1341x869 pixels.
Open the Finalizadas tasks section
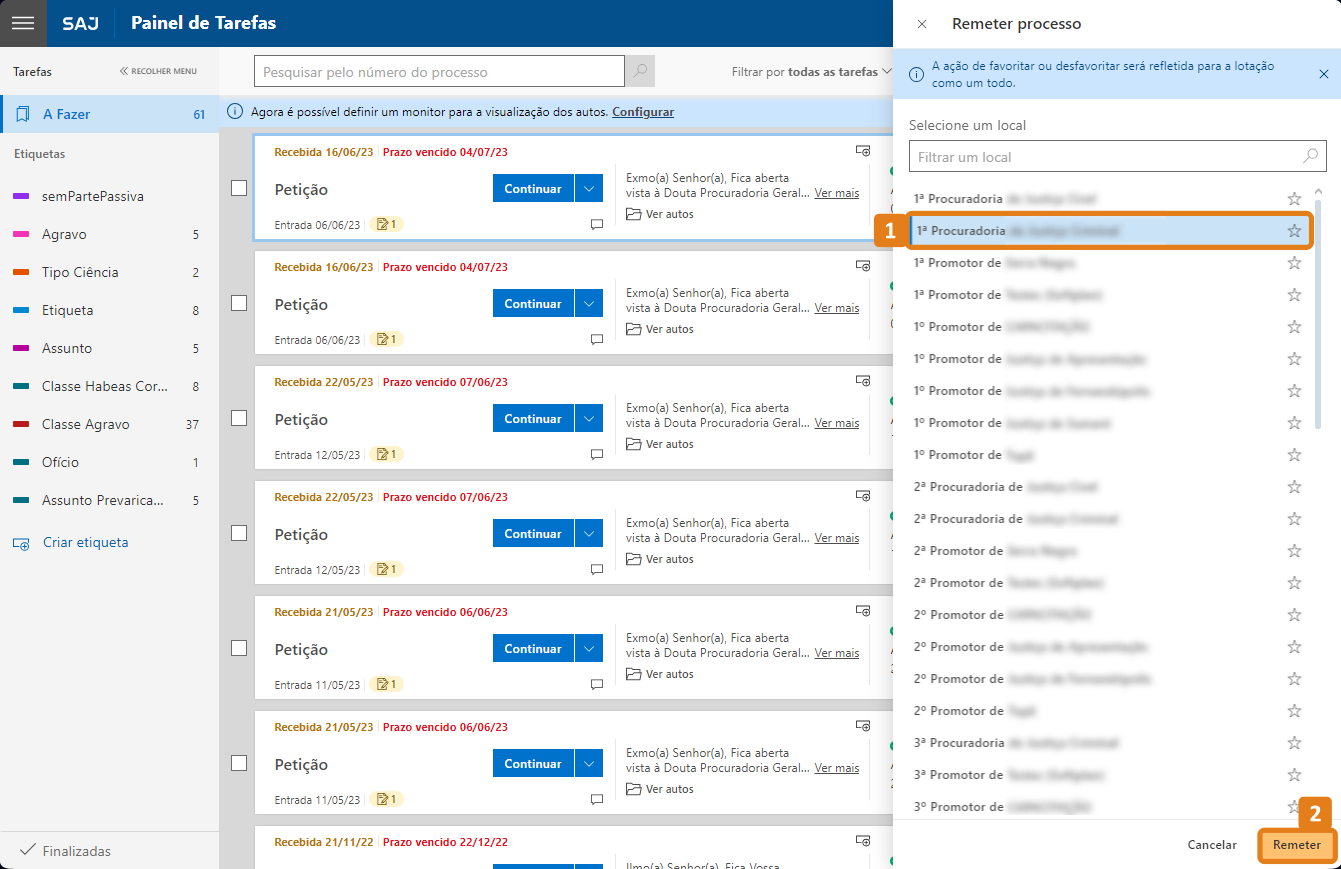point(76,851)
